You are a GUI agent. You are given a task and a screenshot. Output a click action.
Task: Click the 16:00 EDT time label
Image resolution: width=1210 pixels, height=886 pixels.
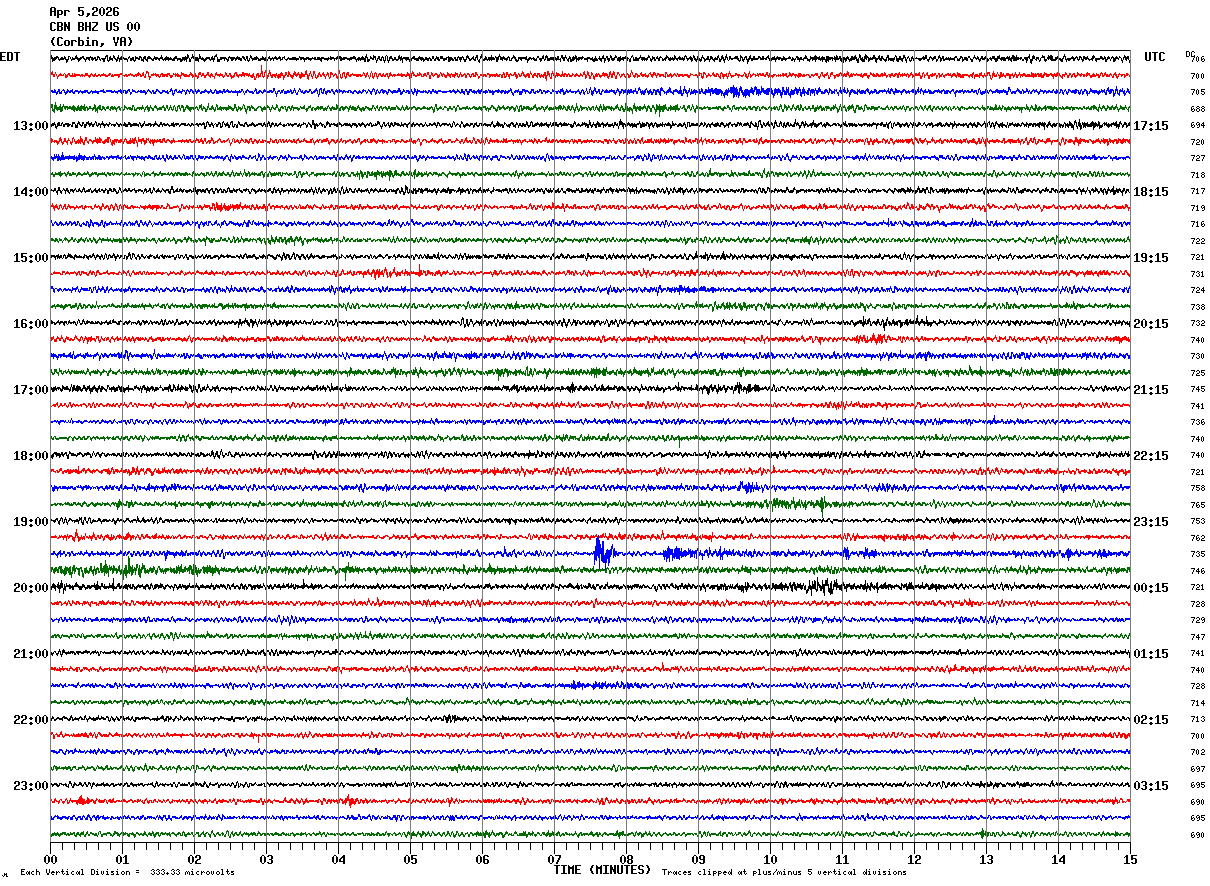click(30, 324)
